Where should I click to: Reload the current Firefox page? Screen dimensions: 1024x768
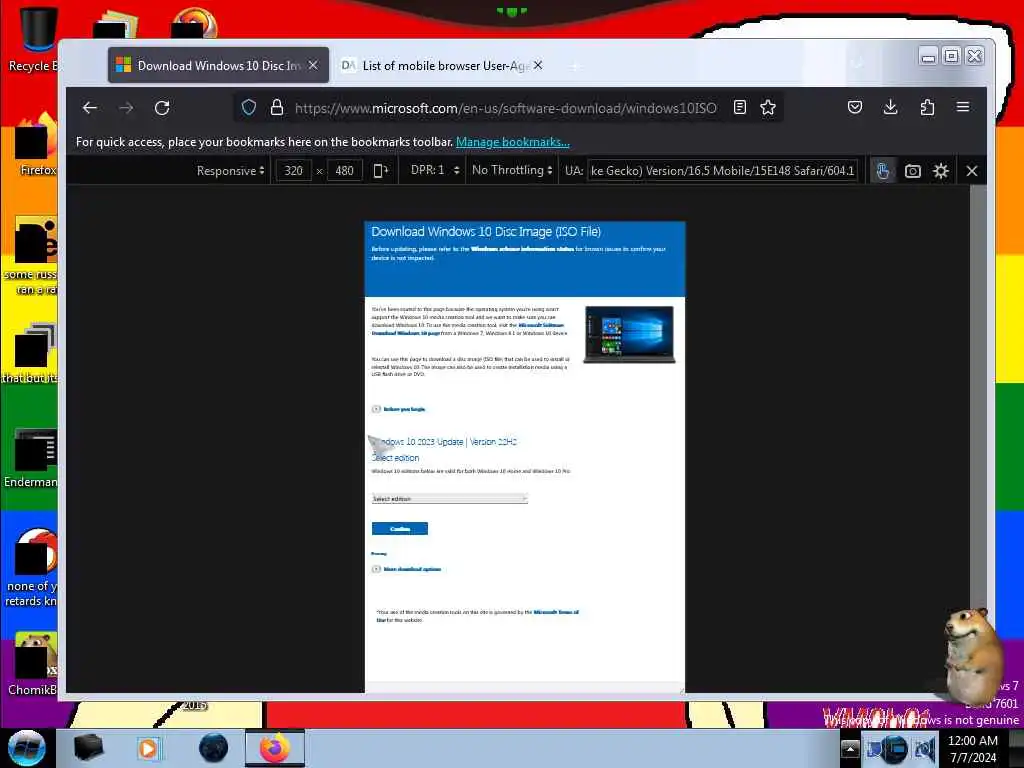coord(162,108)
